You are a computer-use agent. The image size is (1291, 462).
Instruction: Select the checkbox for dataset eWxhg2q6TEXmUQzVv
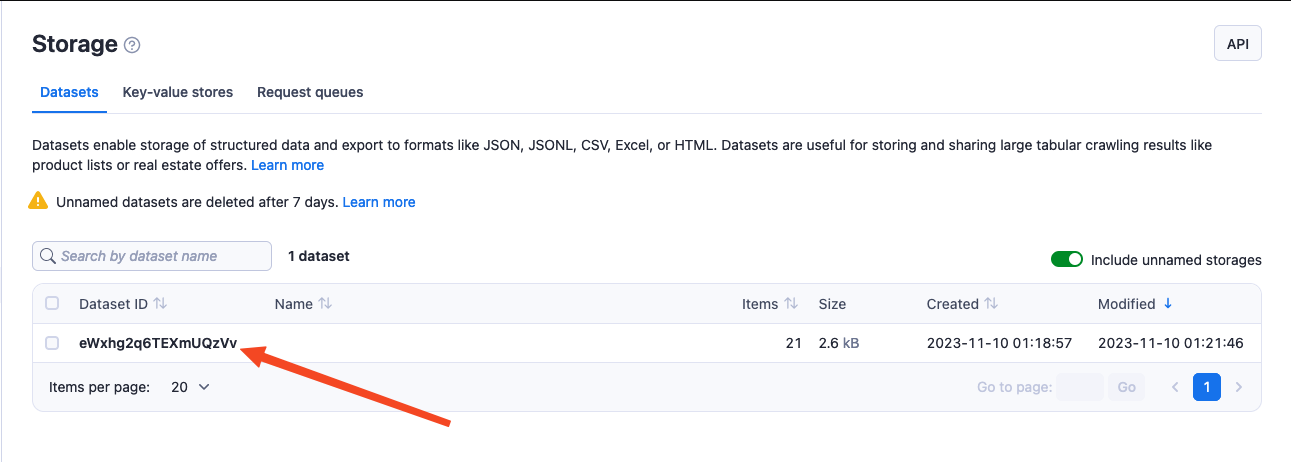coord(53,343)
